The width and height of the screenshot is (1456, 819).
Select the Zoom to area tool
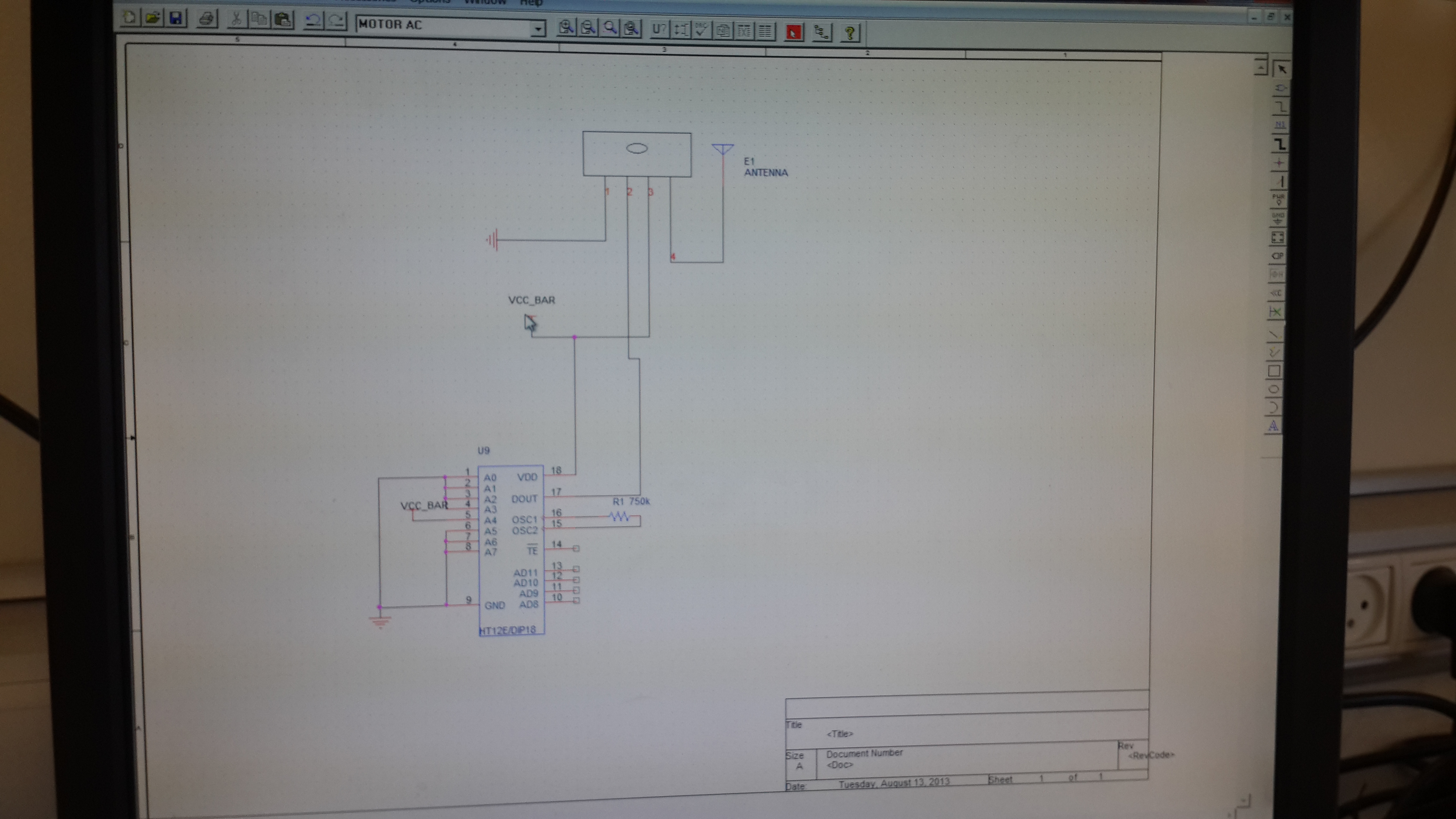click(x=610, y=28)
